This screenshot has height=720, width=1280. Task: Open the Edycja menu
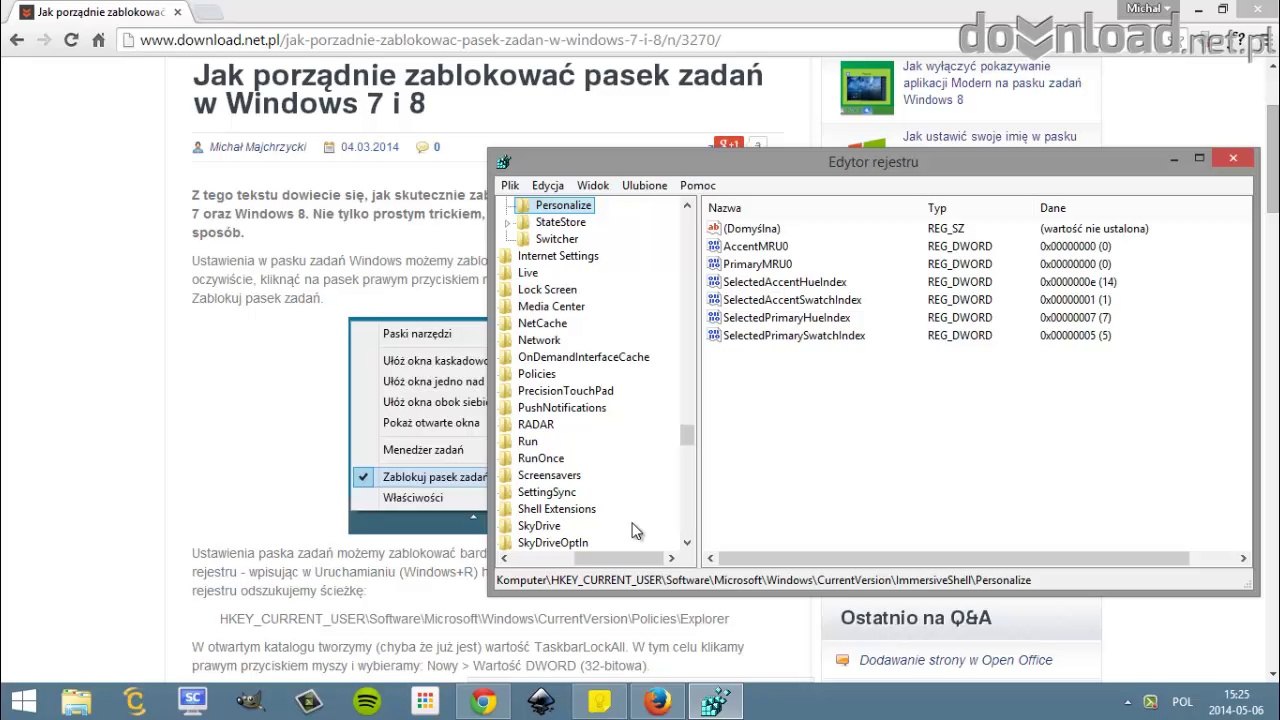point(548,185)
